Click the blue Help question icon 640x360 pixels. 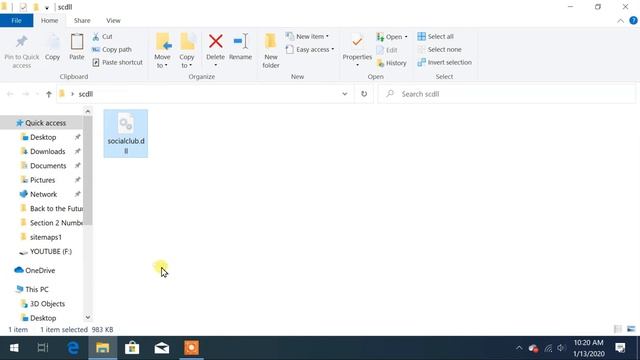coord(633,20)
